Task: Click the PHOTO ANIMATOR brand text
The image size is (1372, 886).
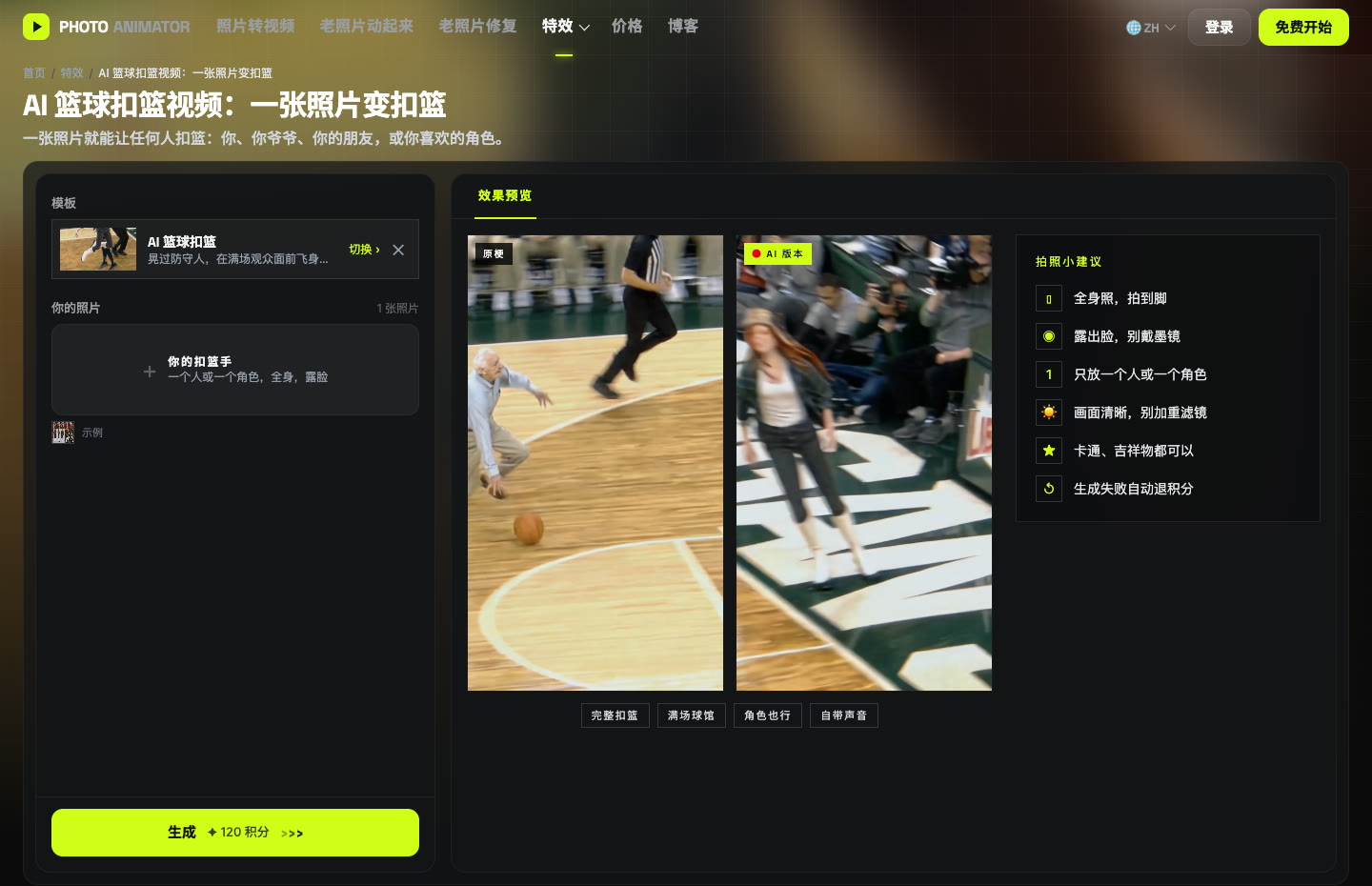Action: coord(125,28)
